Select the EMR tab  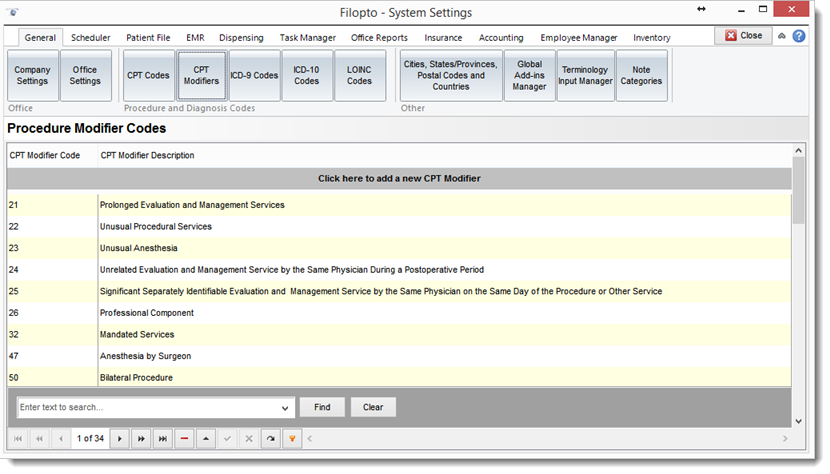pyautogui.click(x=195, y=38)
